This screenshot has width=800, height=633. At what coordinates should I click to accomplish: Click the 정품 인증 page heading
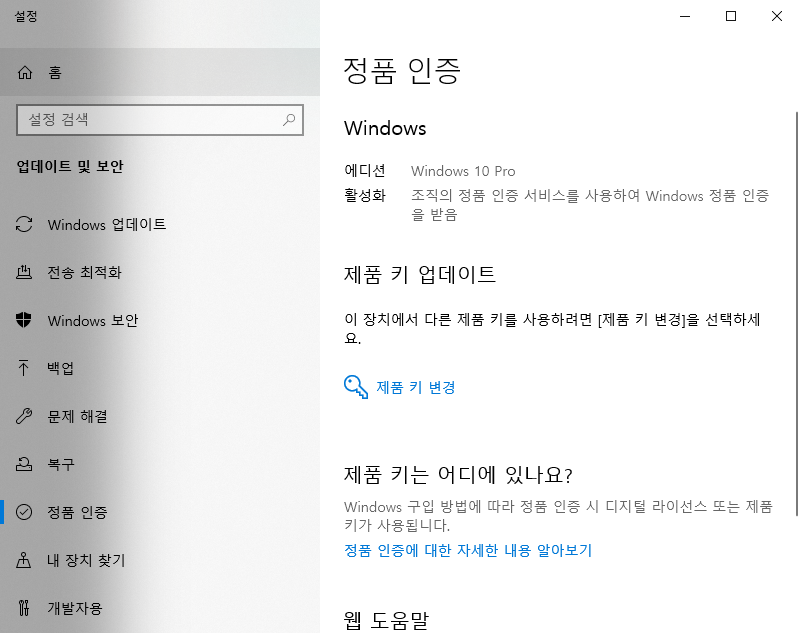pos(402,70)
